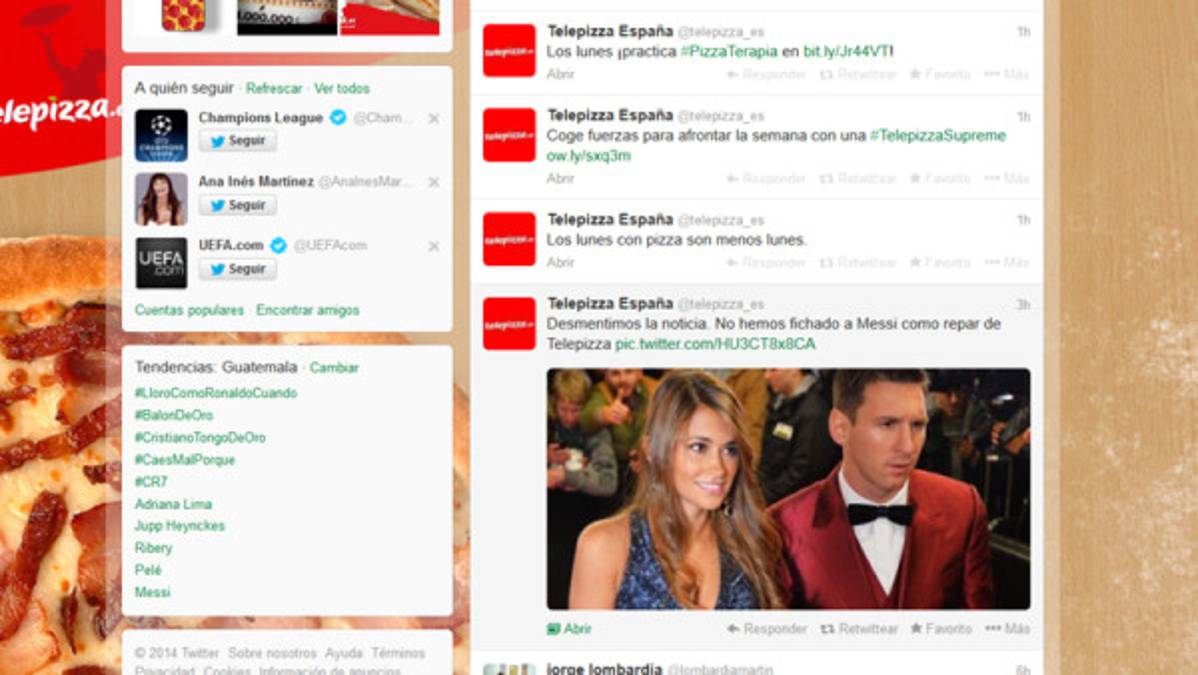1198x675 pixels.
Task: Click the verified badge next to UEFA.com
Action: click(x=277, y=244)
